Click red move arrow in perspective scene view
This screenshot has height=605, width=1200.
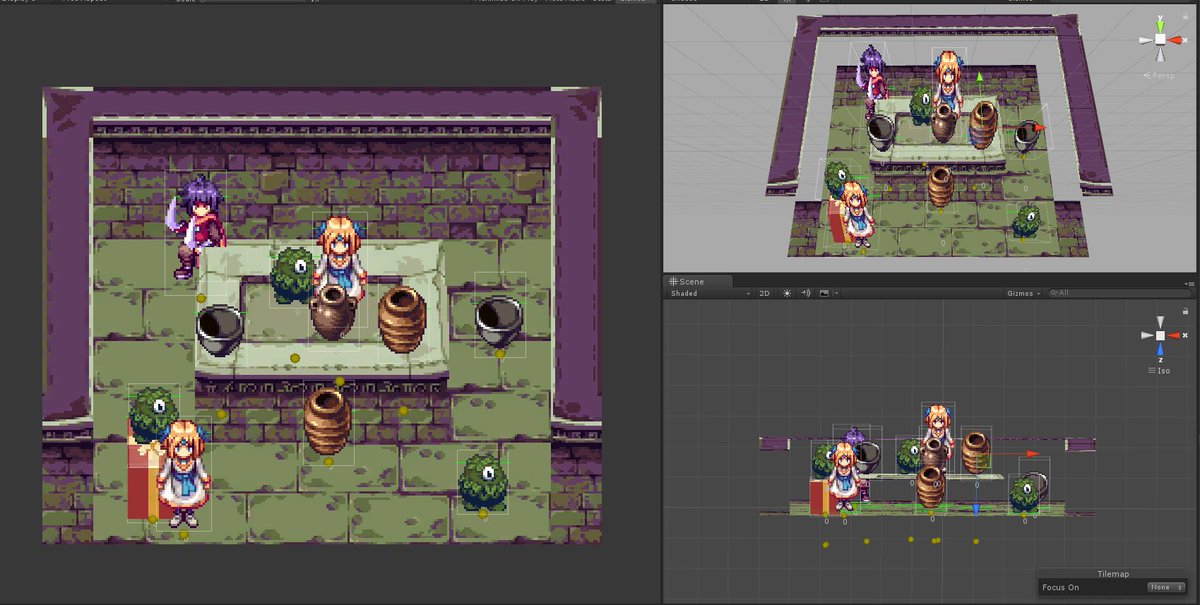[x=1039, y=128]
